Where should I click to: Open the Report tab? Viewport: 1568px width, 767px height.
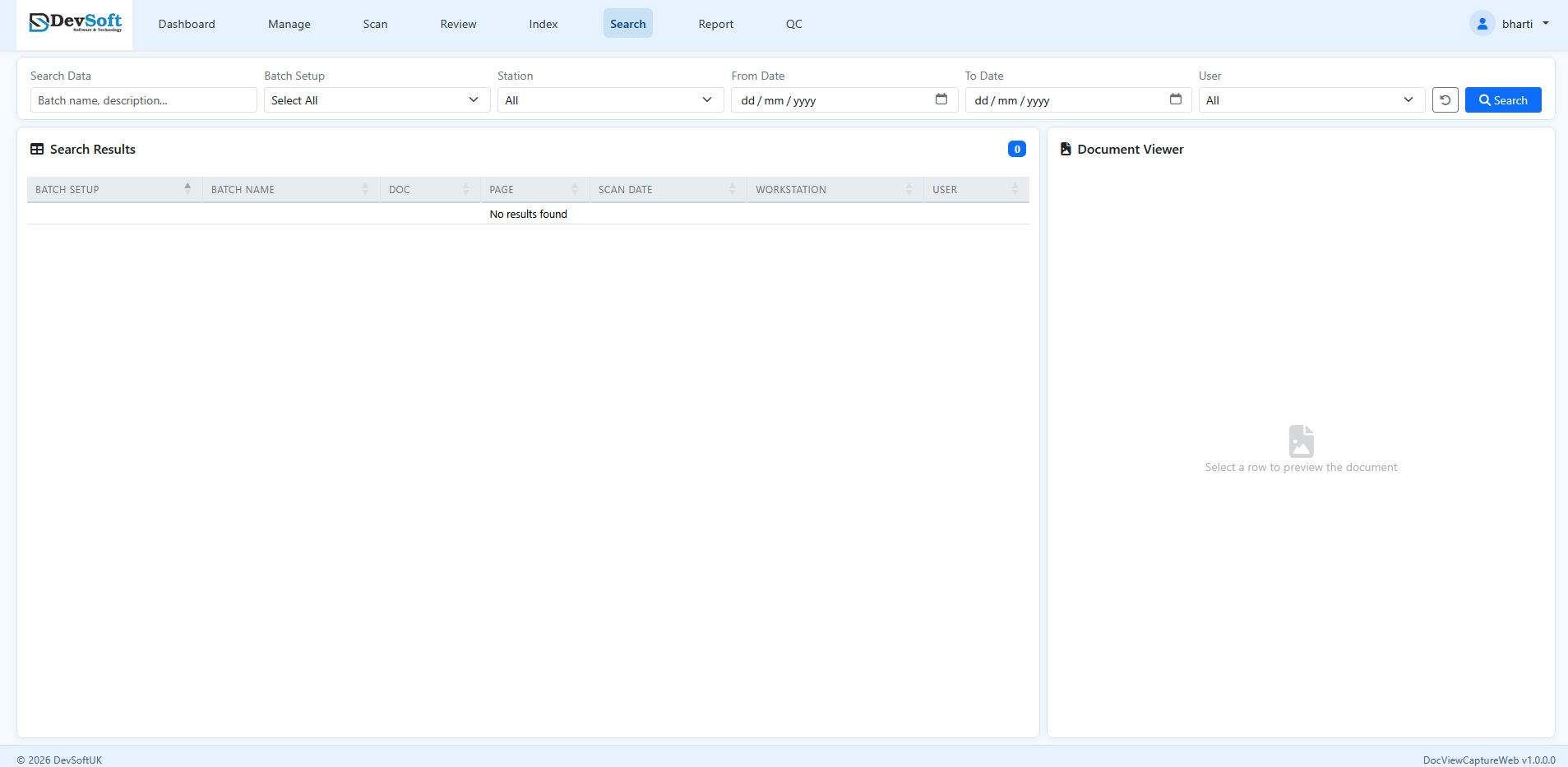[716, 24]
